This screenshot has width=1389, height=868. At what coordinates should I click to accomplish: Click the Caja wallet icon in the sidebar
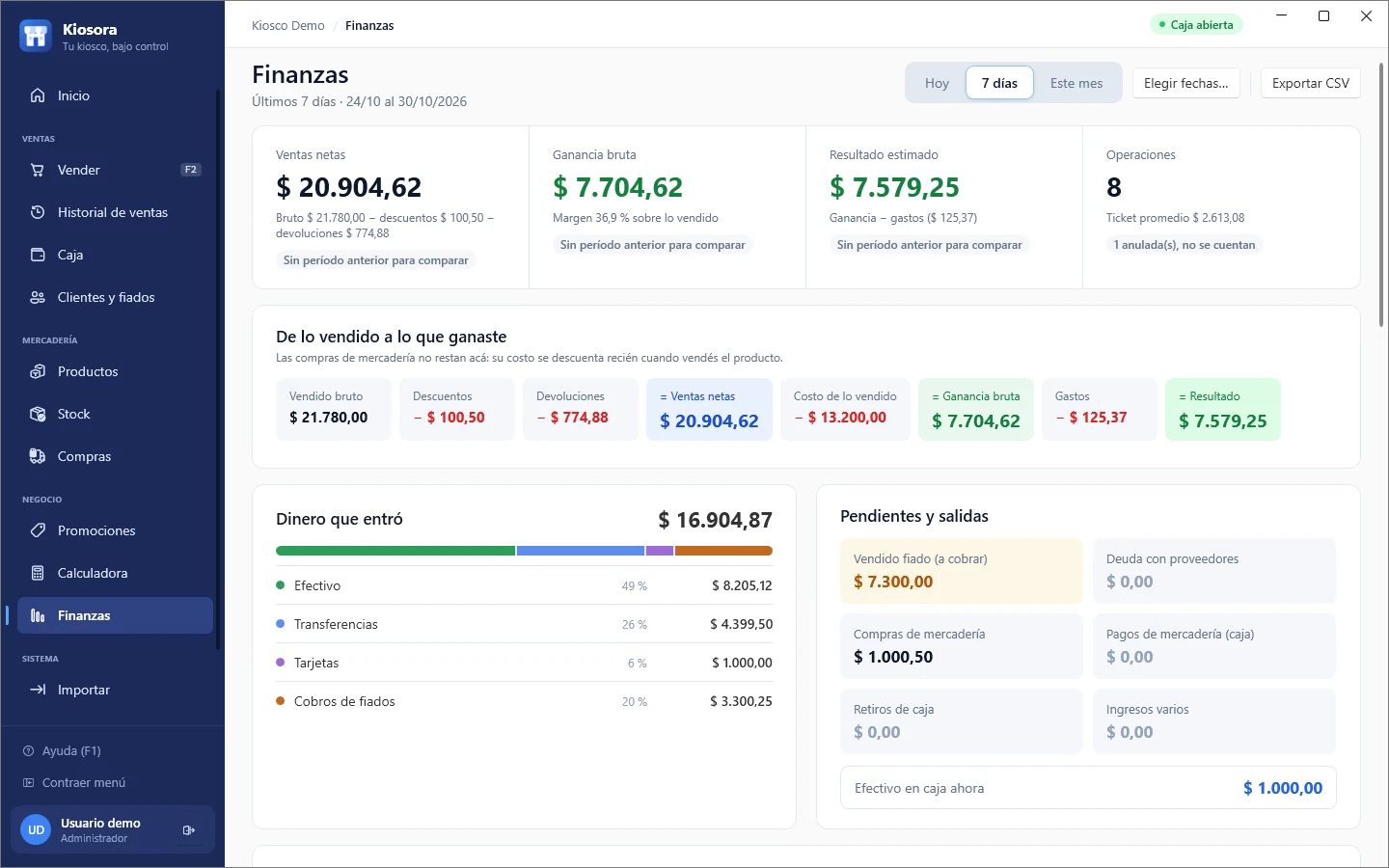[x=38, y=255]
